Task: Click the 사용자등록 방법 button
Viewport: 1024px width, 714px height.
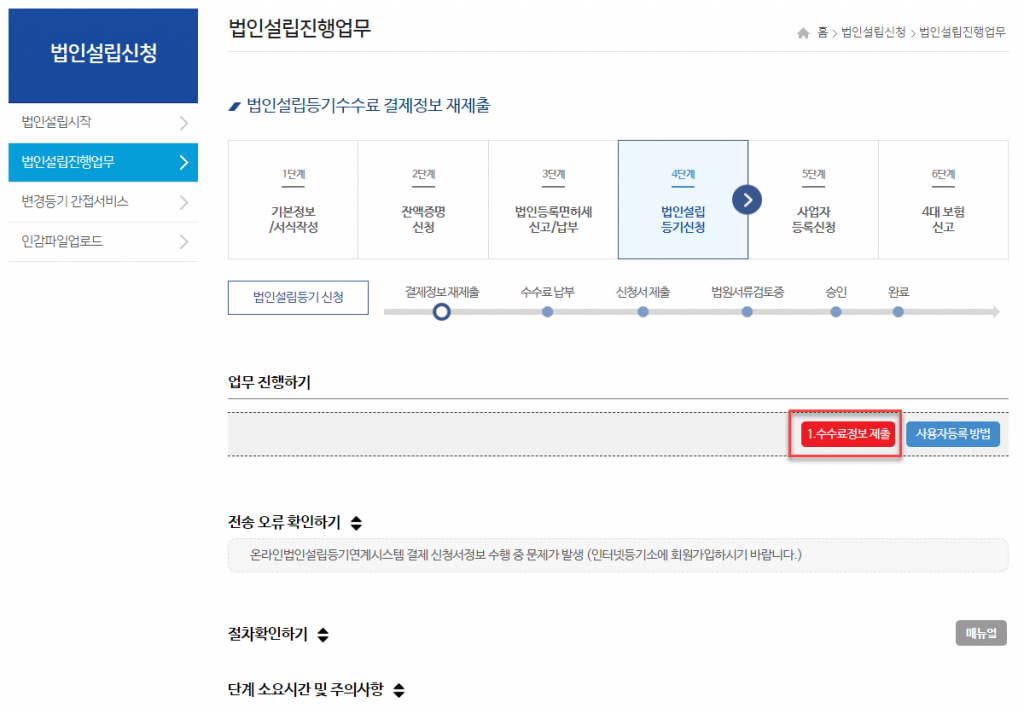Action: pyautogui.click(x=953, y=434)
